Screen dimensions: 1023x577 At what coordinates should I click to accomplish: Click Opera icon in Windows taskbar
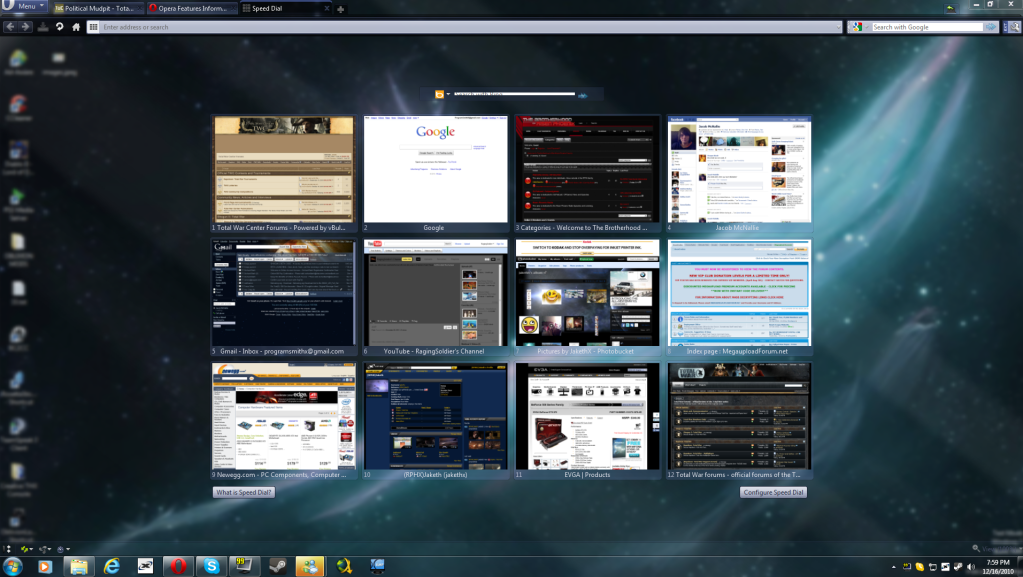coord(177,566)
